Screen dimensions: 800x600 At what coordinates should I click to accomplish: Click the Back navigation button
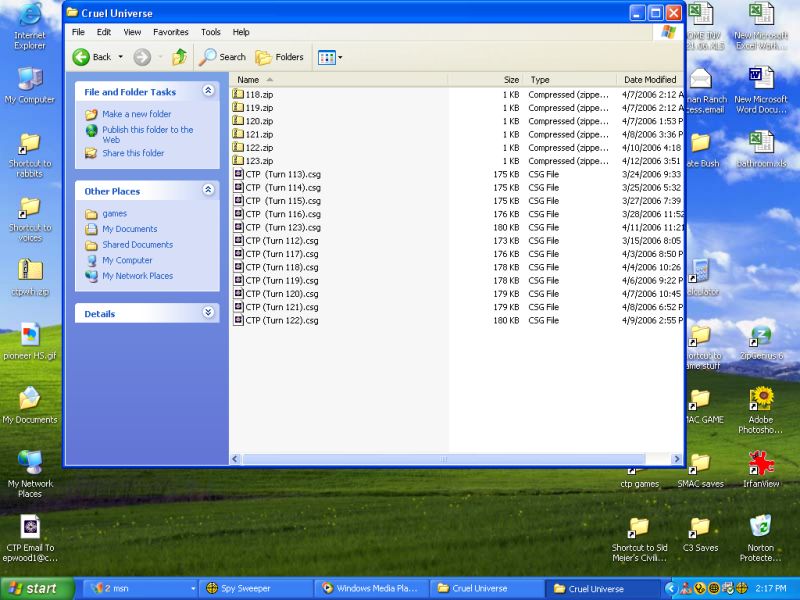coord(92,57)
